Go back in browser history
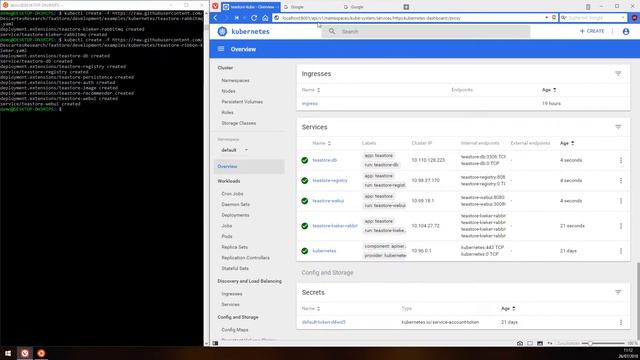 pyautogui.click(x=216, y=18)
